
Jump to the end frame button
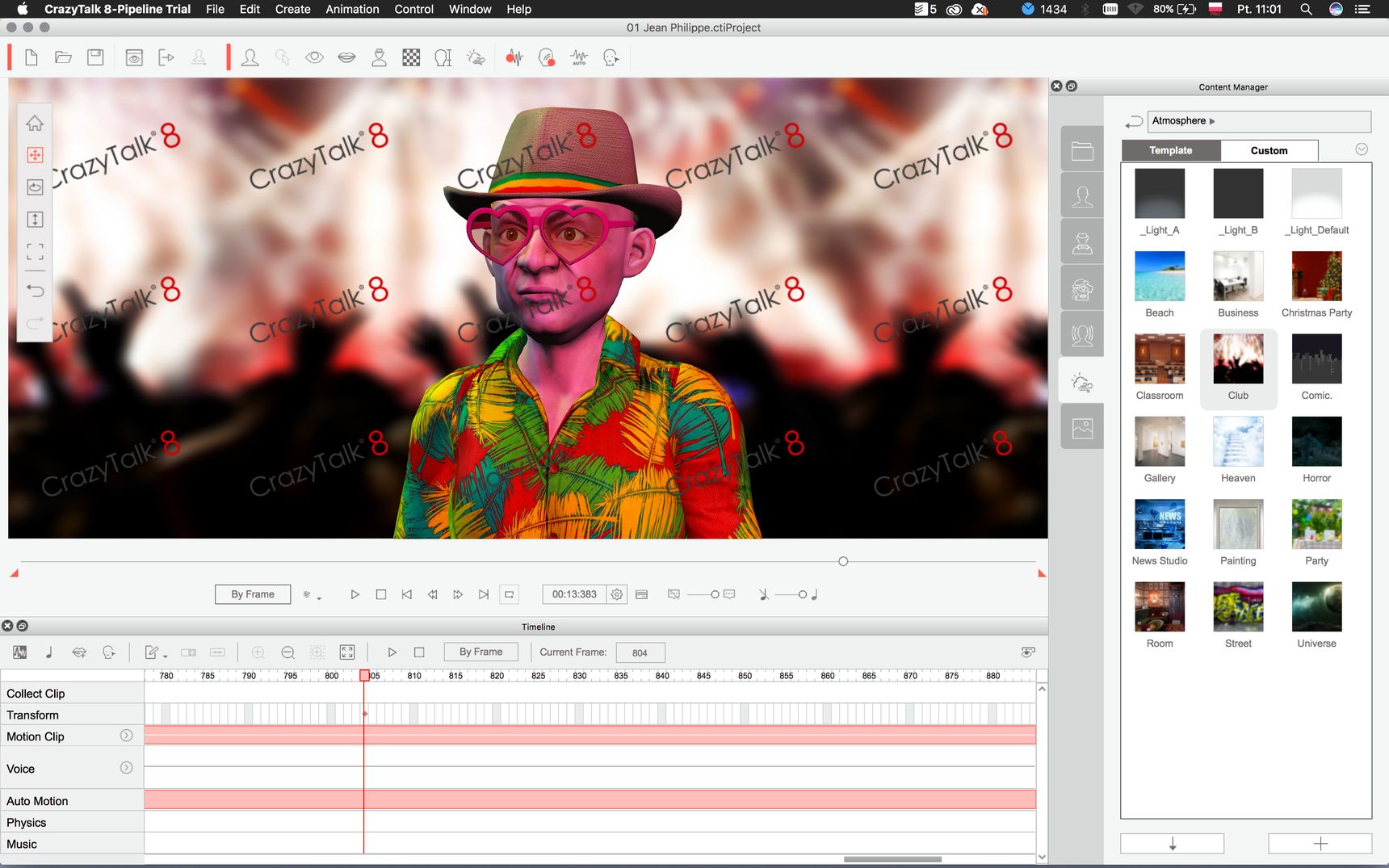[483, 594]
